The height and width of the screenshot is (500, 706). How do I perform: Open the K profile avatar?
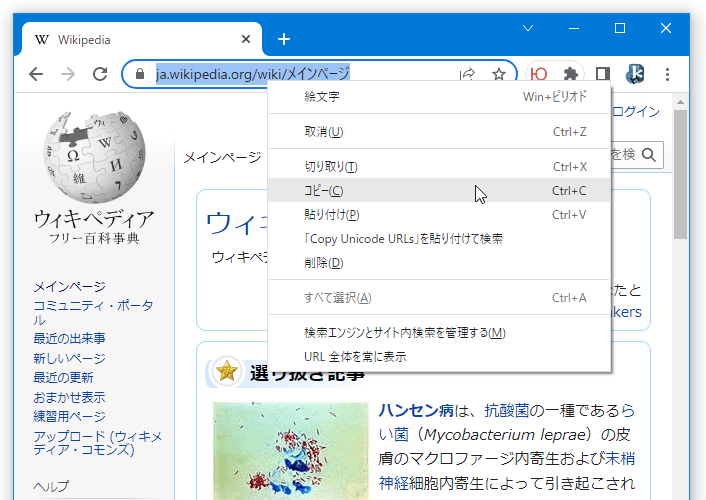click(635, 74)
